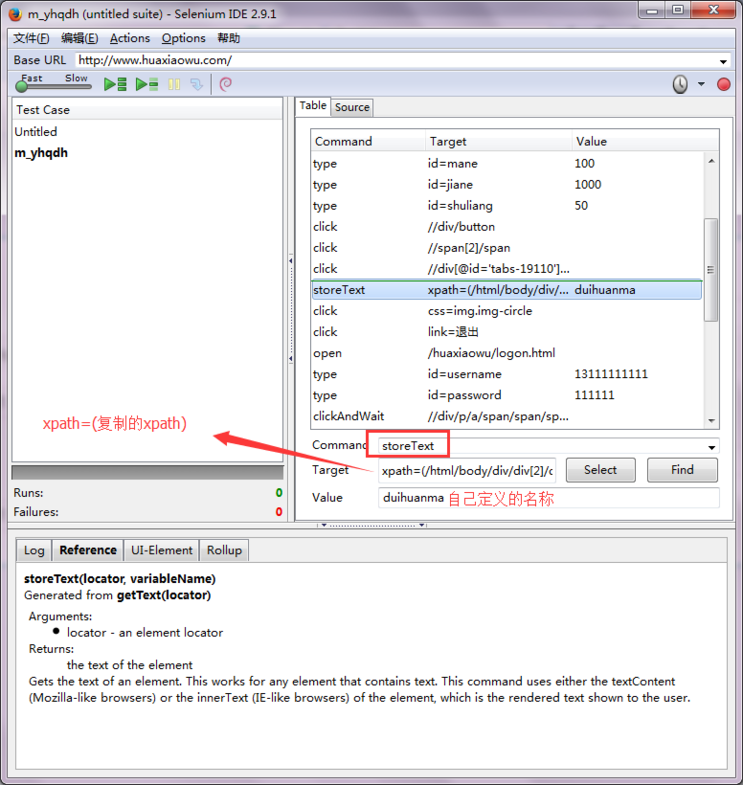Minimize the Selenium IDE window

point(652,11)
